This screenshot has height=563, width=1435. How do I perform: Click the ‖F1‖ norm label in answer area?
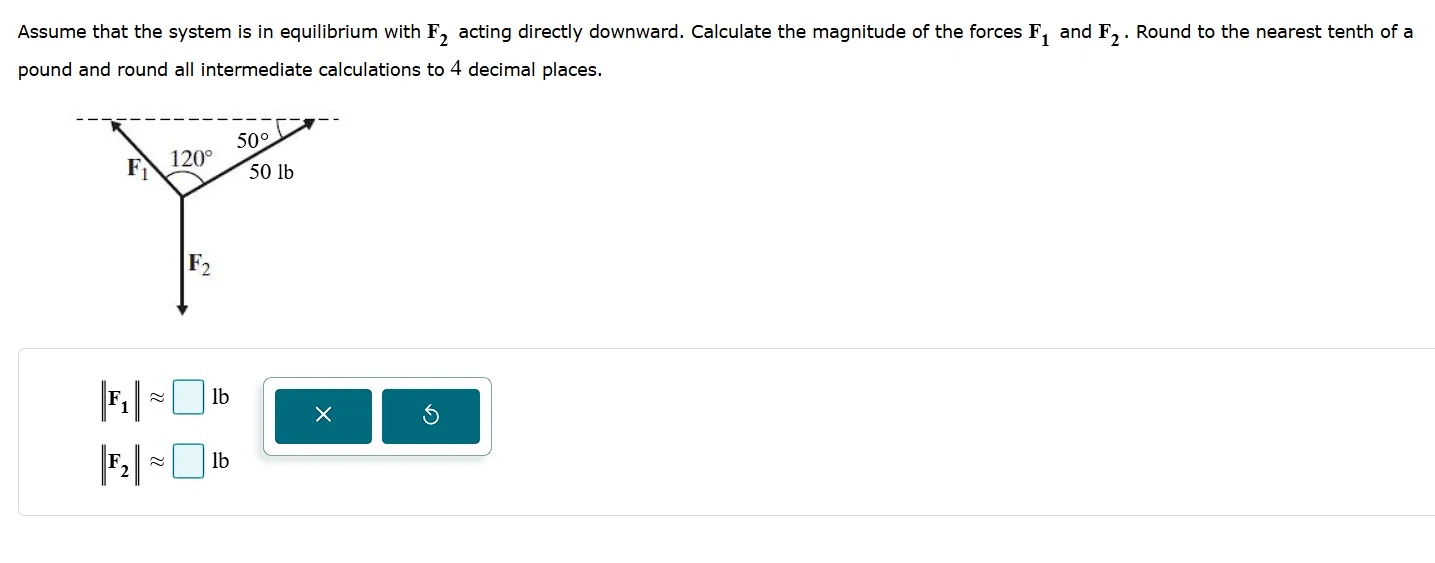118,399
